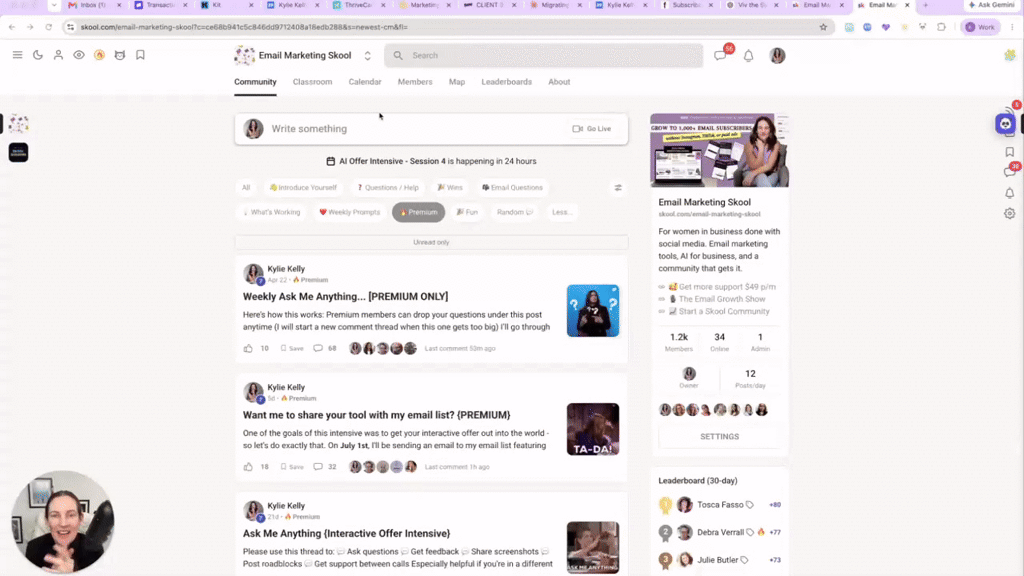The height and width of the screenshot is (576, 1024).
Task: Filter posts by Questions / Help
Action: pos(388,187)
